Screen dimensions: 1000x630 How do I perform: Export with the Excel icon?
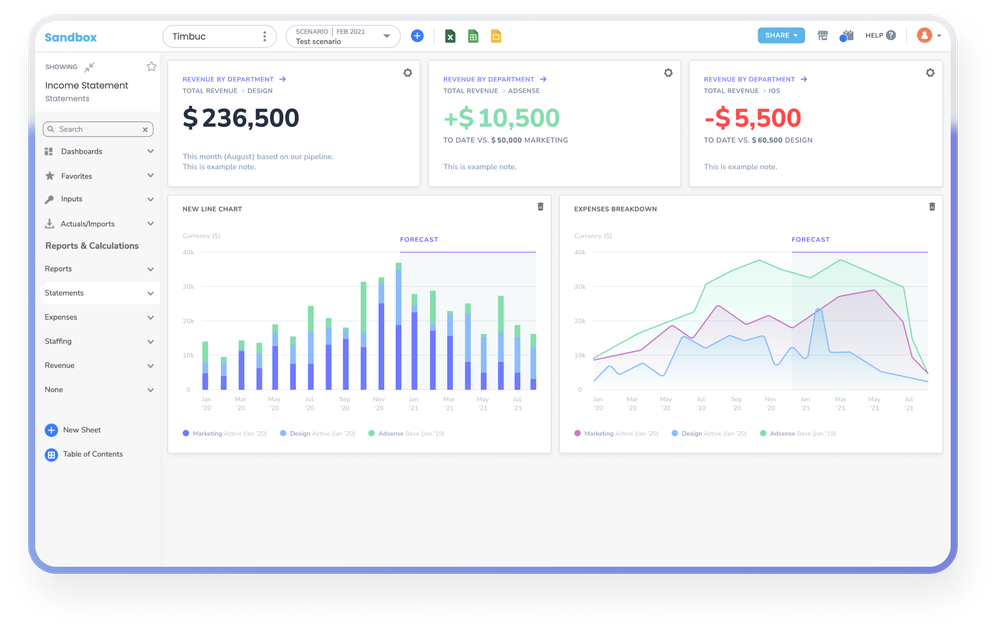pyautogui.click(x=450, y=36)
